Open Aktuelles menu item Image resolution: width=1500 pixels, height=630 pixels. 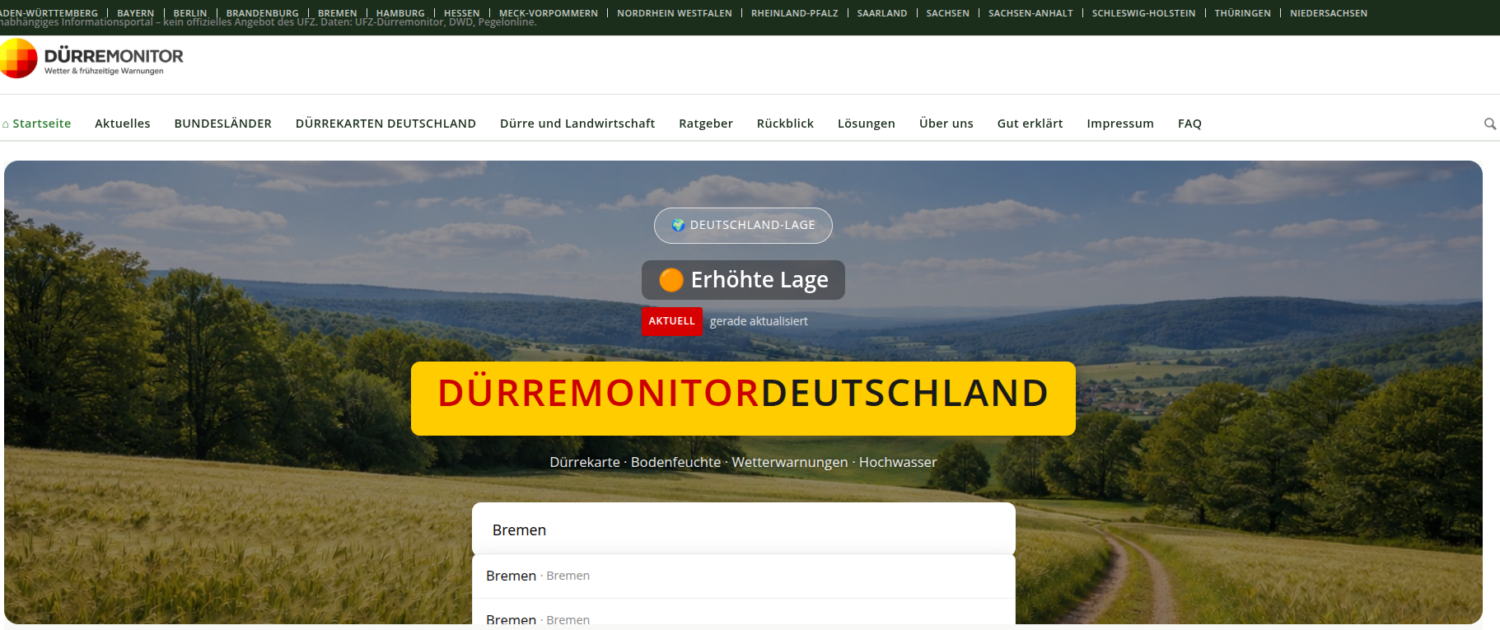tap(122, 124)
